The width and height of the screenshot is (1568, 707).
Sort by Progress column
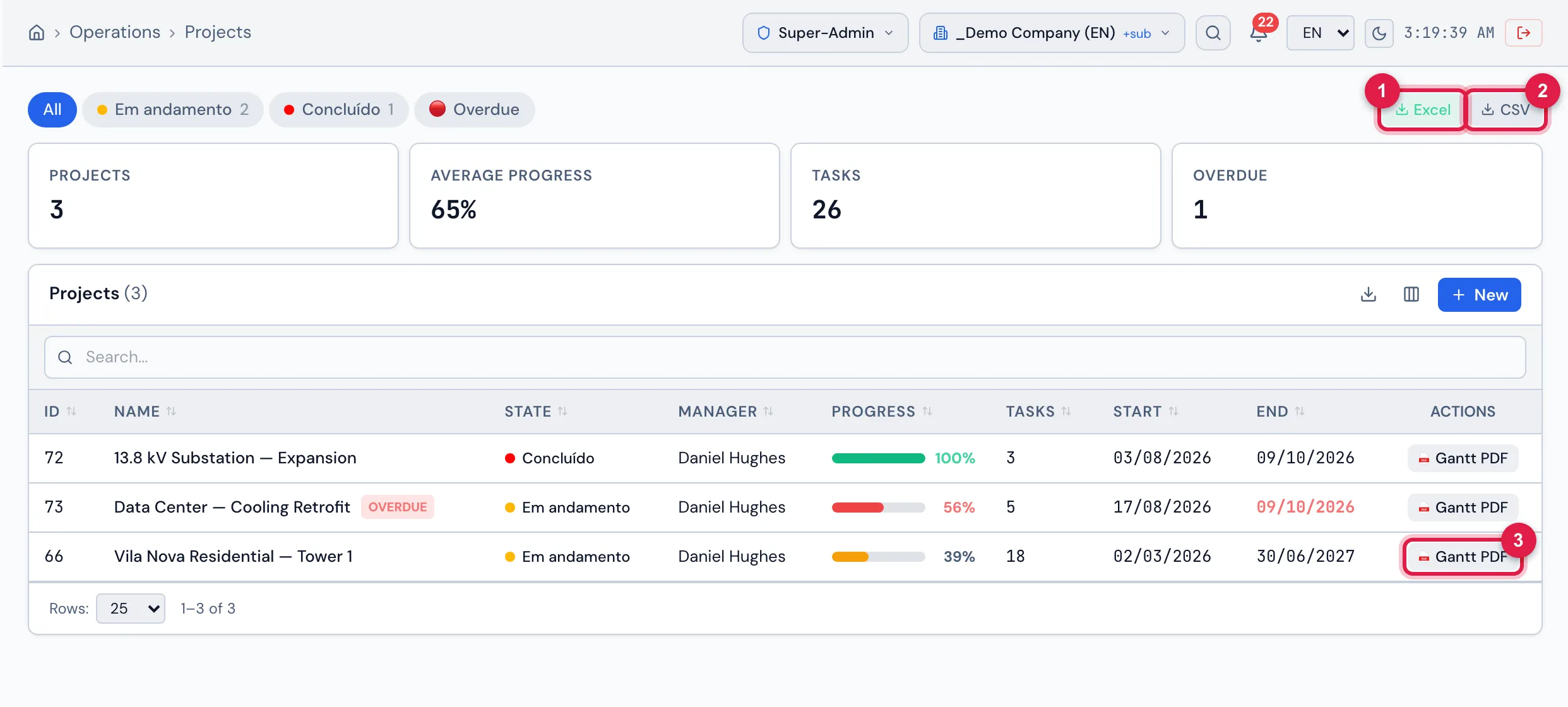point(881,412)
